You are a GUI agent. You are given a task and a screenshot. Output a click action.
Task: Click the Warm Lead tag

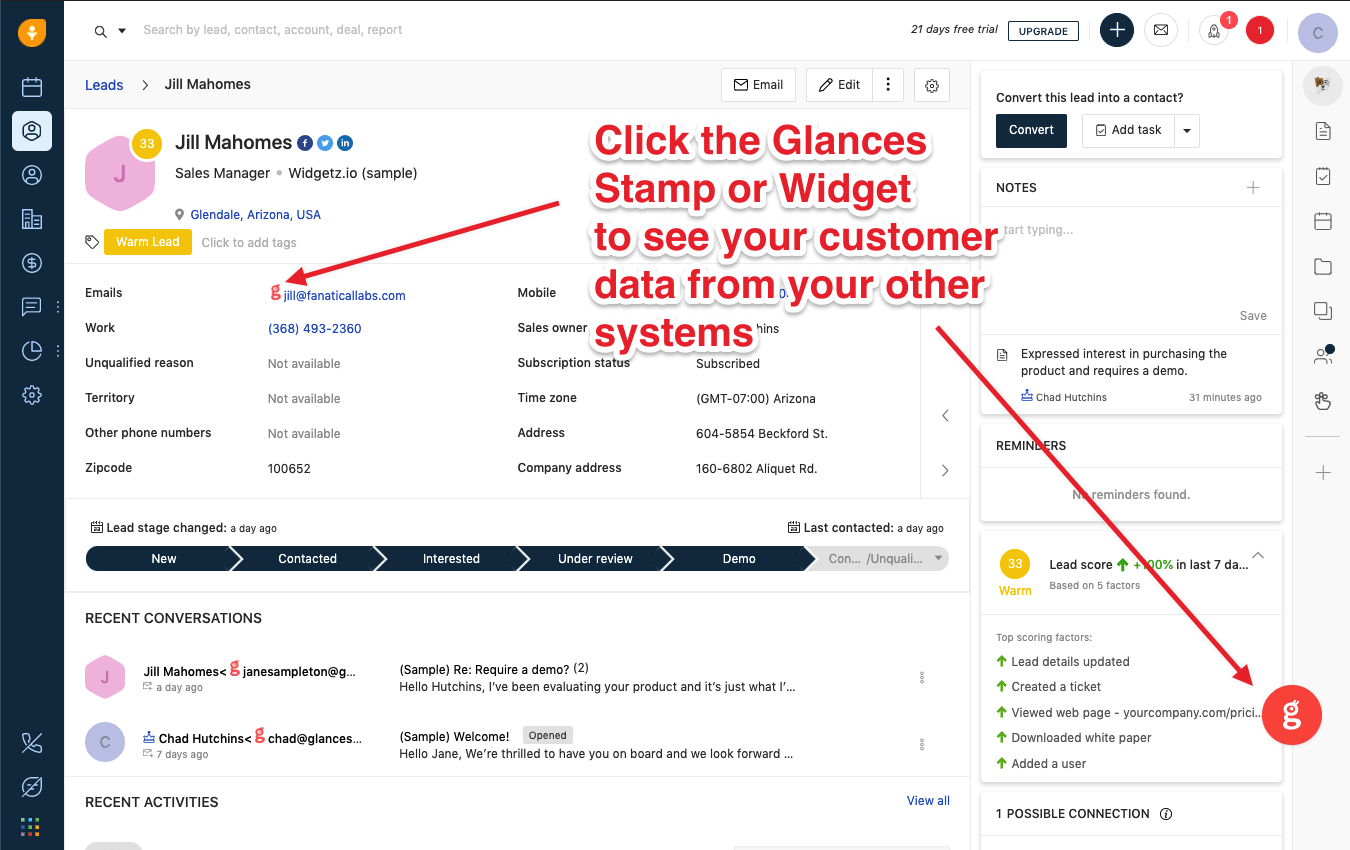click(148, 242)
